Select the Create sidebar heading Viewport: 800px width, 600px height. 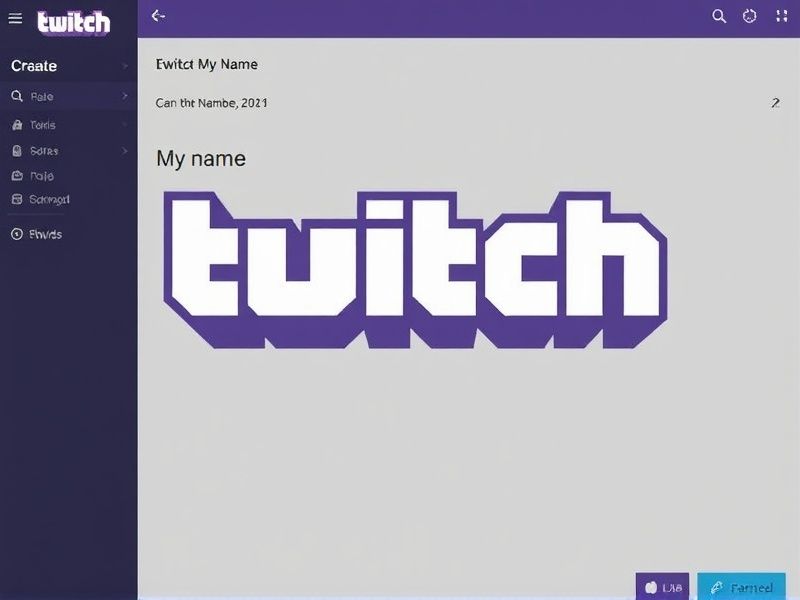[34, 66]
